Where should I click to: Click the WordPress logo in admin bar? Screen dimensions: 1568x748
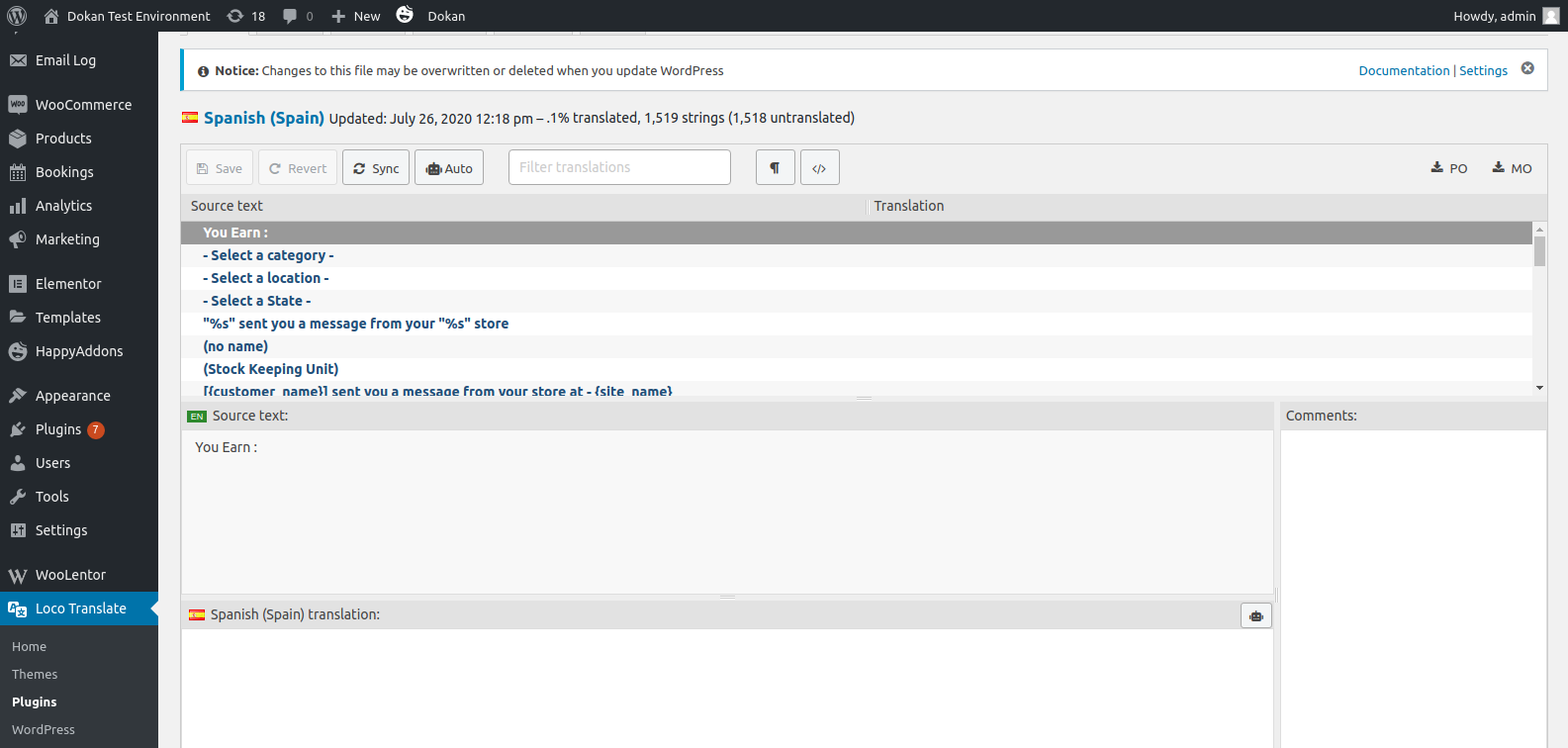tap(17, 16)
